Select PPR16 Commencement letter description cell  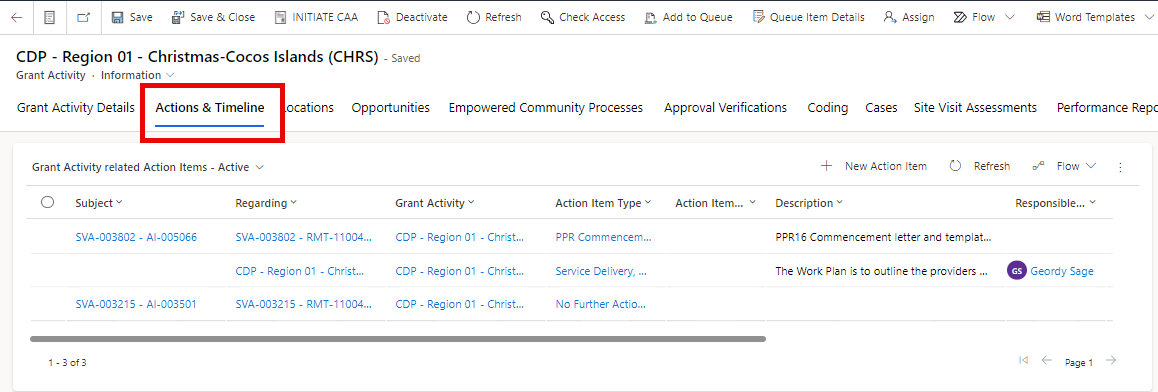click(x=883, y=237)
